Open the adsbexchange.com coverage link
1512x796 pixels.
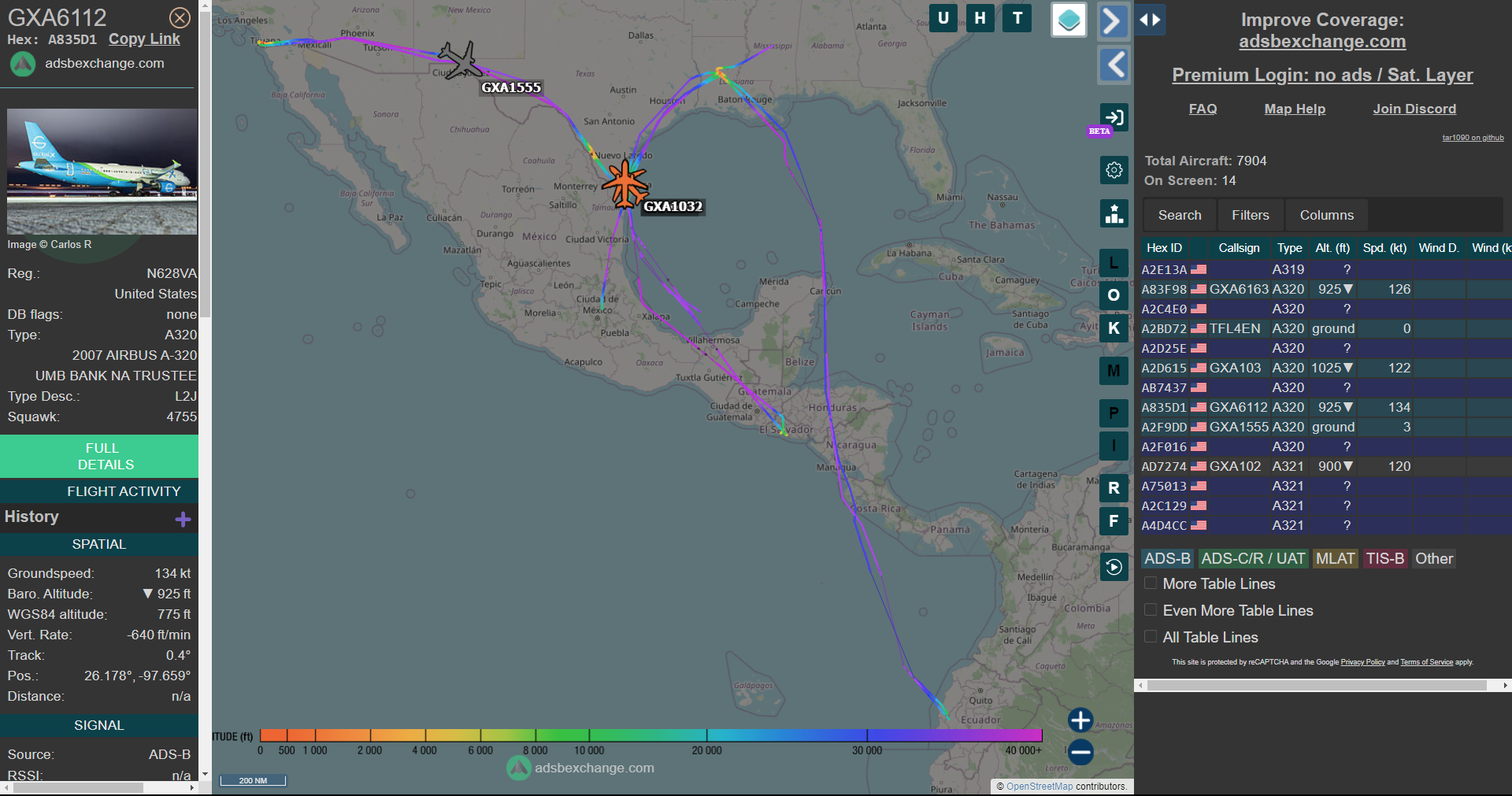click(x=1322, y=42)
